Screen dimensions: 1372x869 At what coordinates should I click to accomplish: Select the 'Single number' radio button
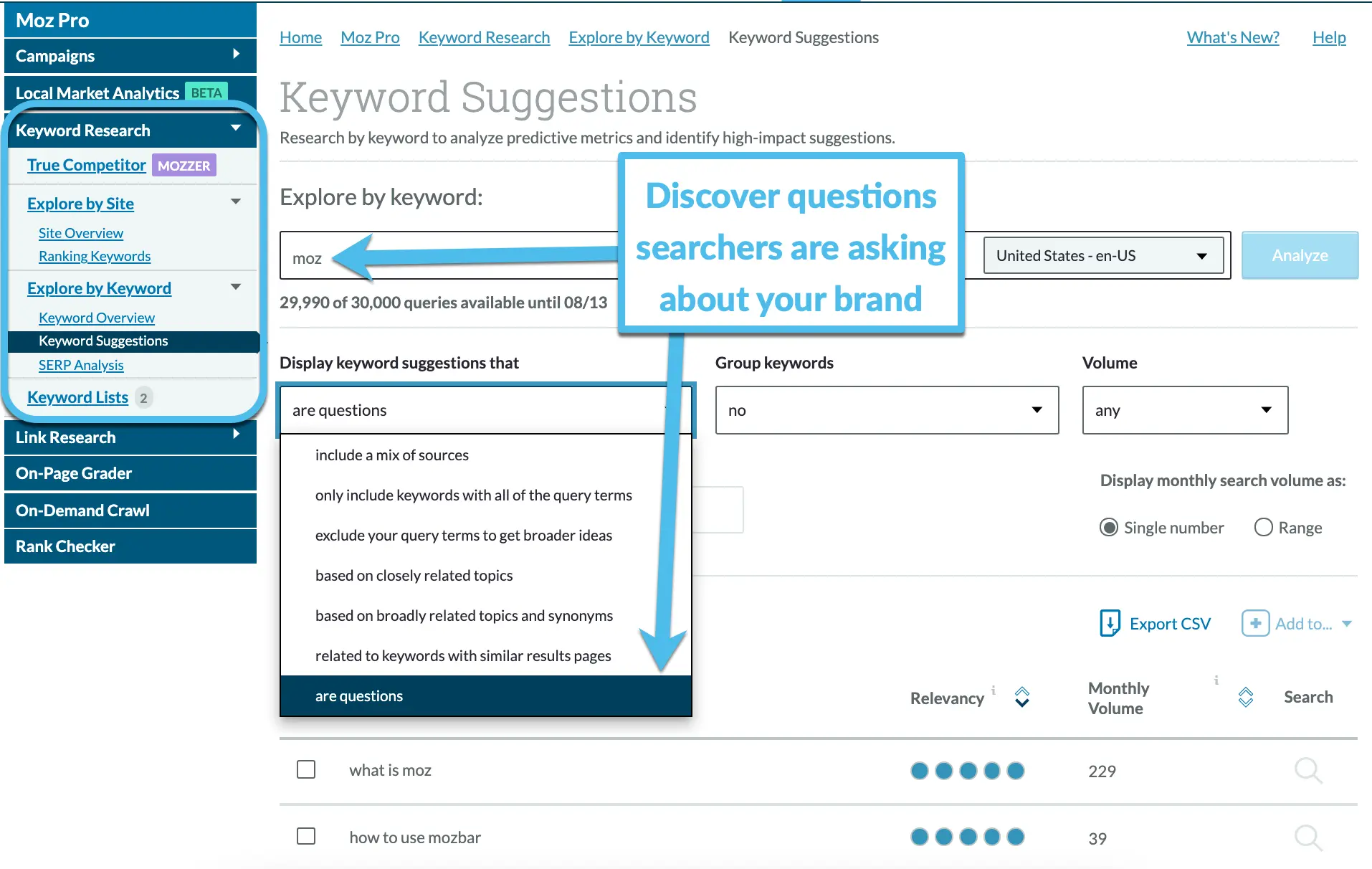pyautogui.click(x=1109, y=527)
